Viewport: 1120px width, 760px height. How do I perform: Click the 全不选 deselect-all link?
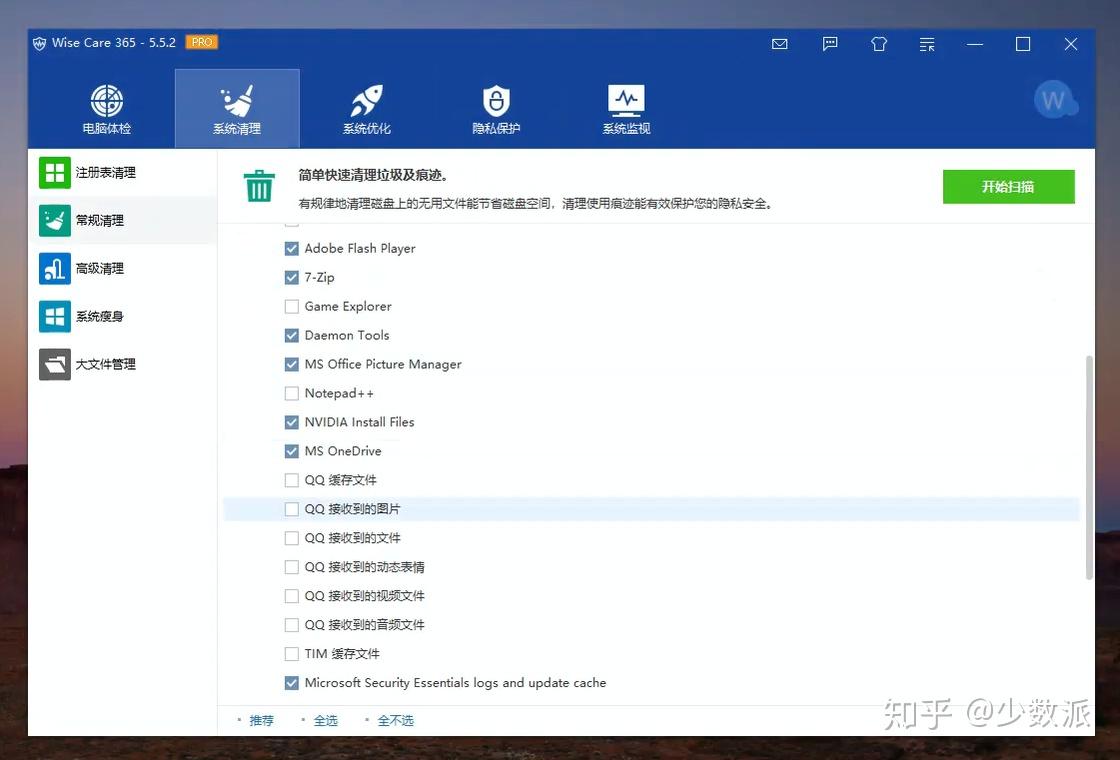[x=396, y=719]
